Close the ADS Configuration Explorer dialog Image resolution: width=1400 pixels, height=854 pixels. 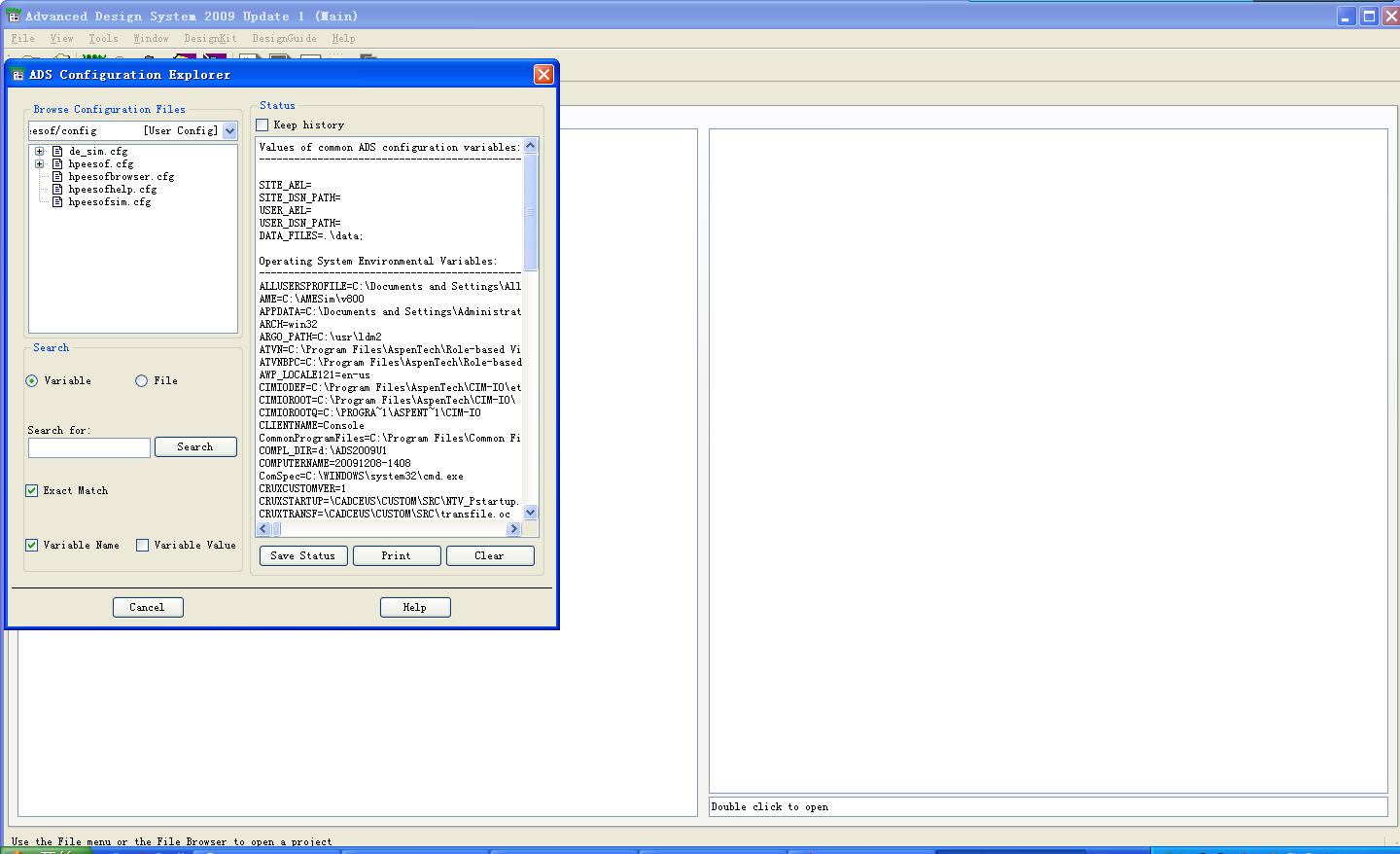pyautogui.click(x=543, y=74)
